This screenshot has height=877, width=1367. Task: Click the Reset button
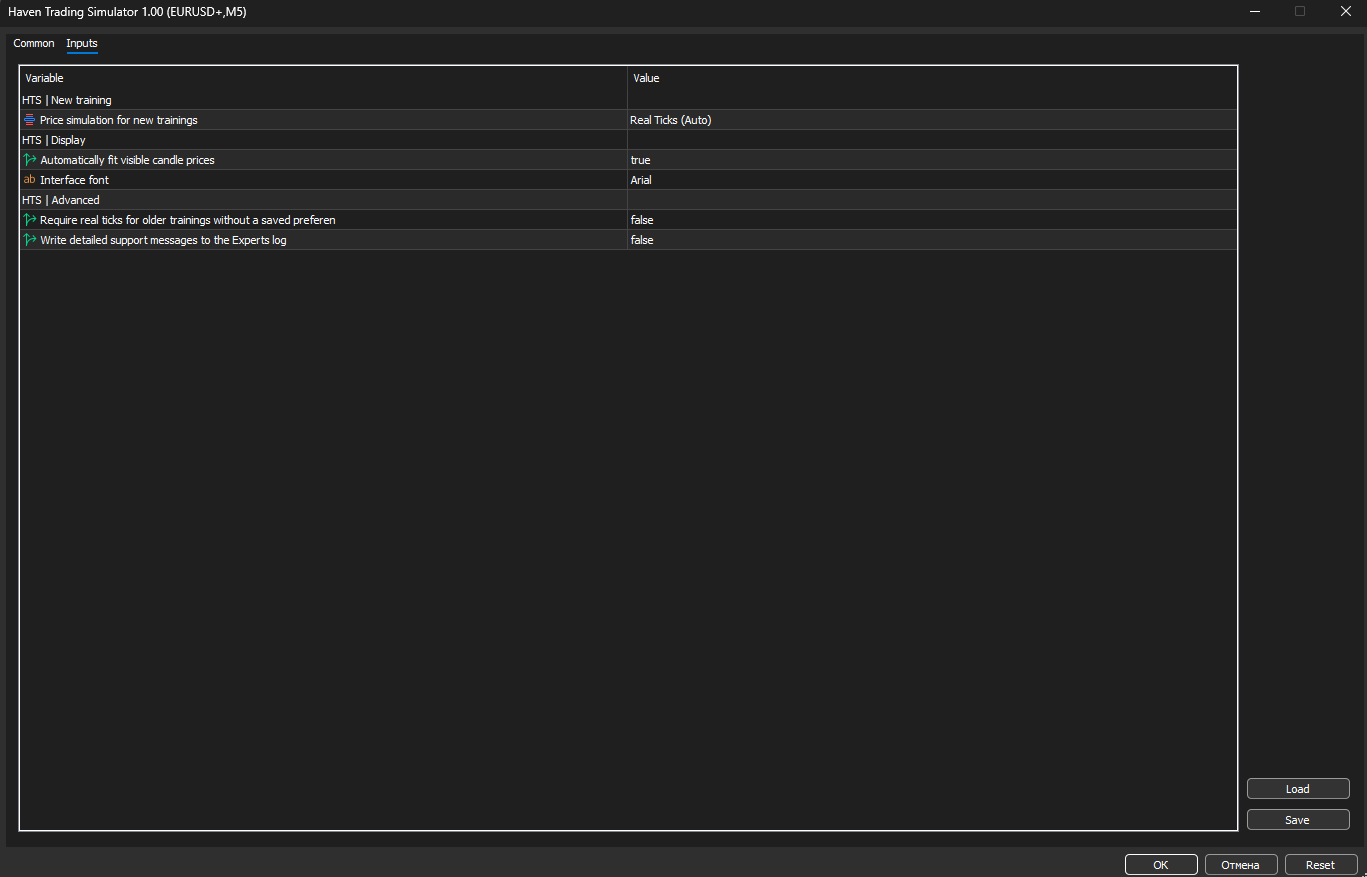click(x=1320, y=865)
